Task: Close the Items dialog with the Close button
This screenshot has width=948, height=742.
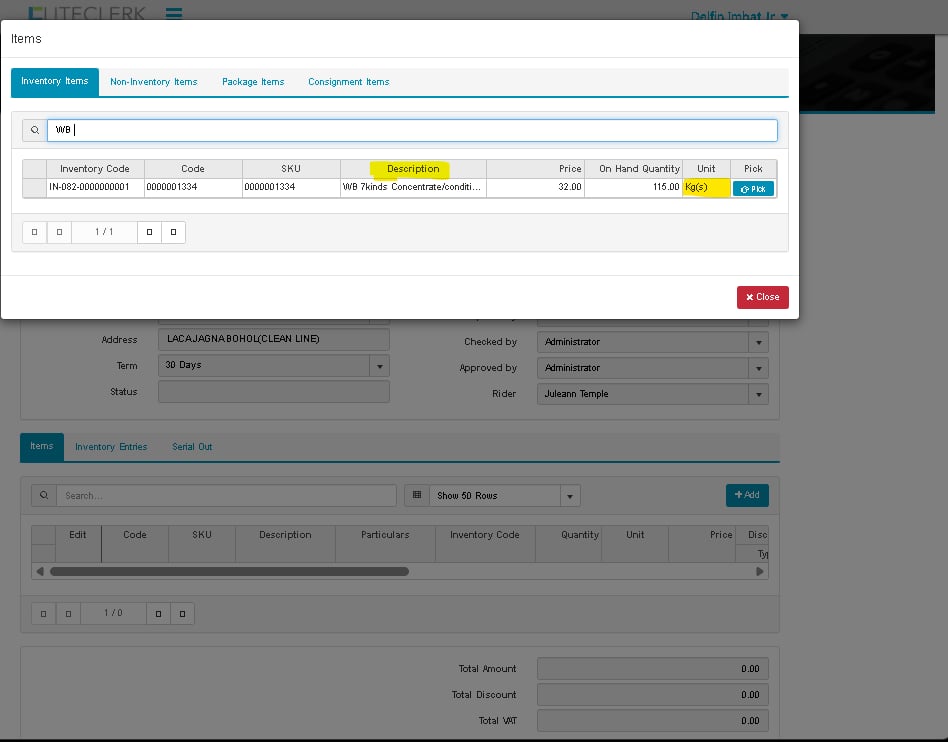Action: (762, 297)
